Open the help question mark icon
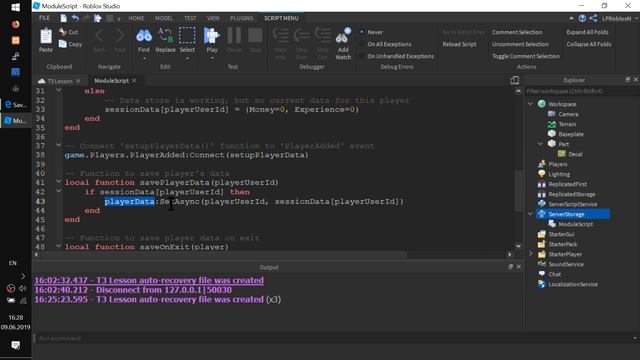Viewport: 640px width, 360px height. pyautogui.click(x=582, y=18)
